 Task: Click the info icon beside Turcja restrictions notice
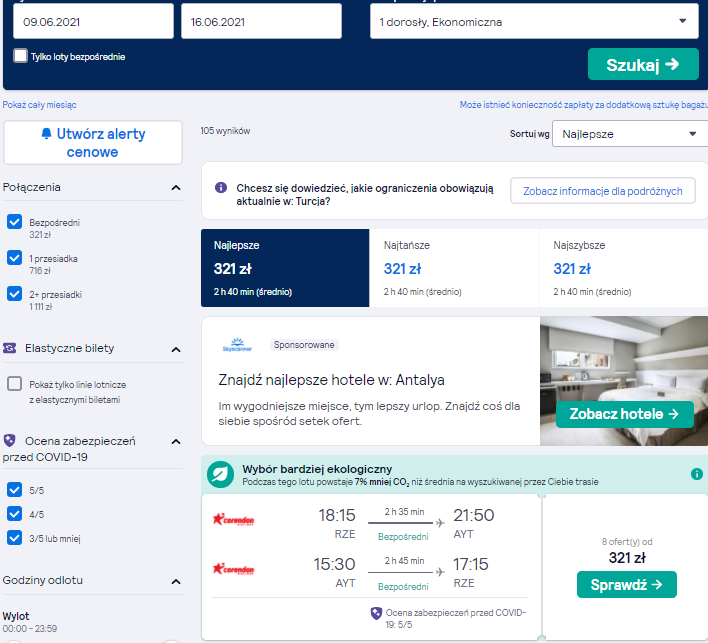point(221,187)
